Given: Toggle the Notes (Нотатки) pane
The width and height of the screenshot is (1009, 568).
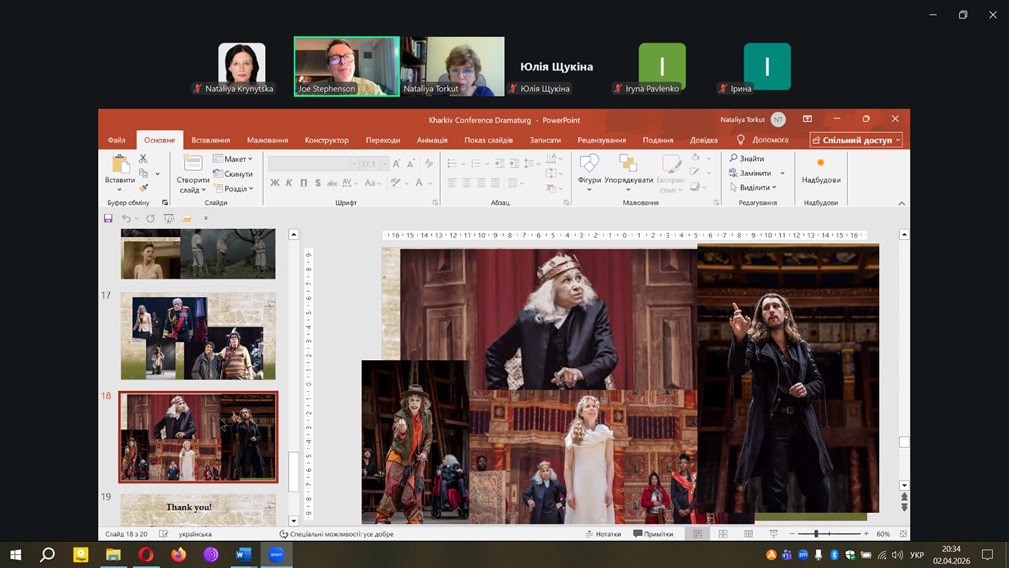Looking at the screenshot, I should pos(603,534).
